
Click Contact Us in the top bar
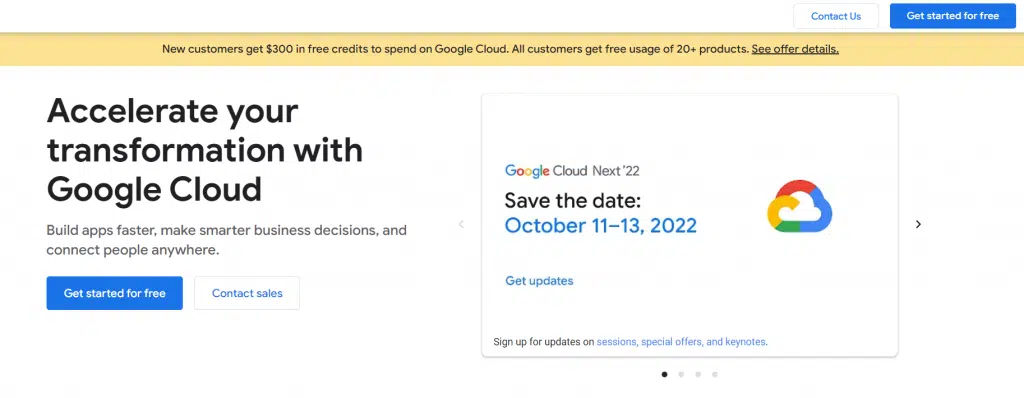click(x=836, y=16)
